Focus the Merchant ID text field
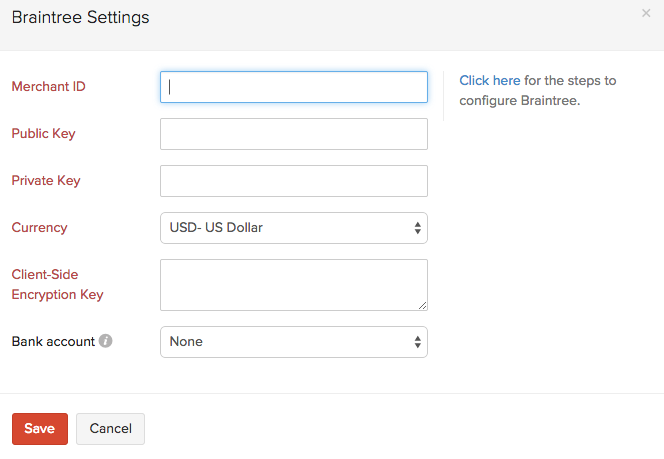 pos(294,87)
